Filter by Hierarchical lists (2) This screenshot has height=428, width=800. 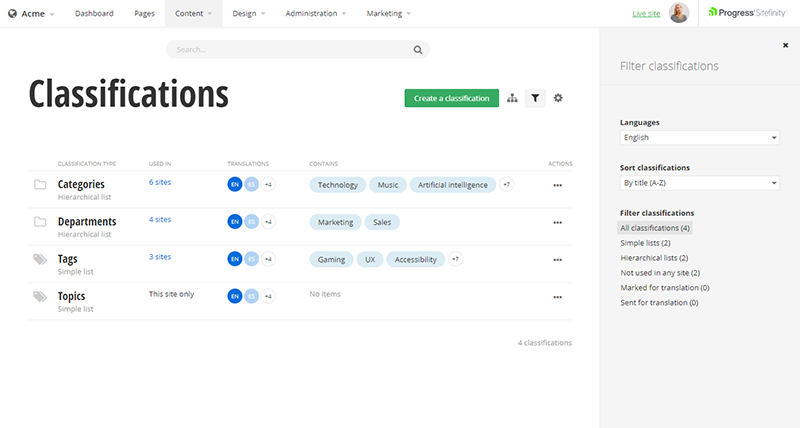pos(654,258)
